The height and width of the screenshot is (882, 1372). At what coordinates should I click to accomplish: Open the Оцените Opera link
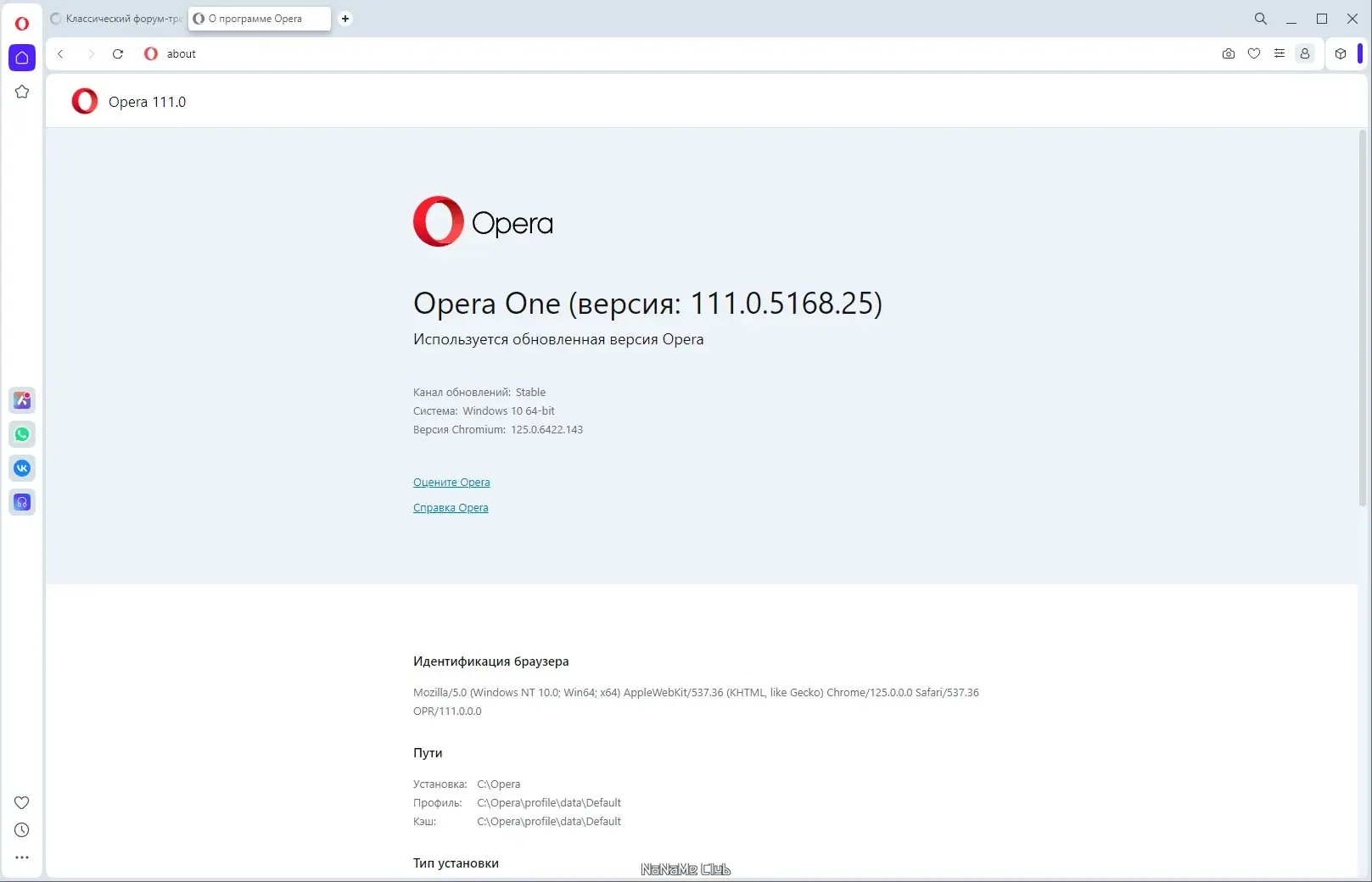point(451,483)
